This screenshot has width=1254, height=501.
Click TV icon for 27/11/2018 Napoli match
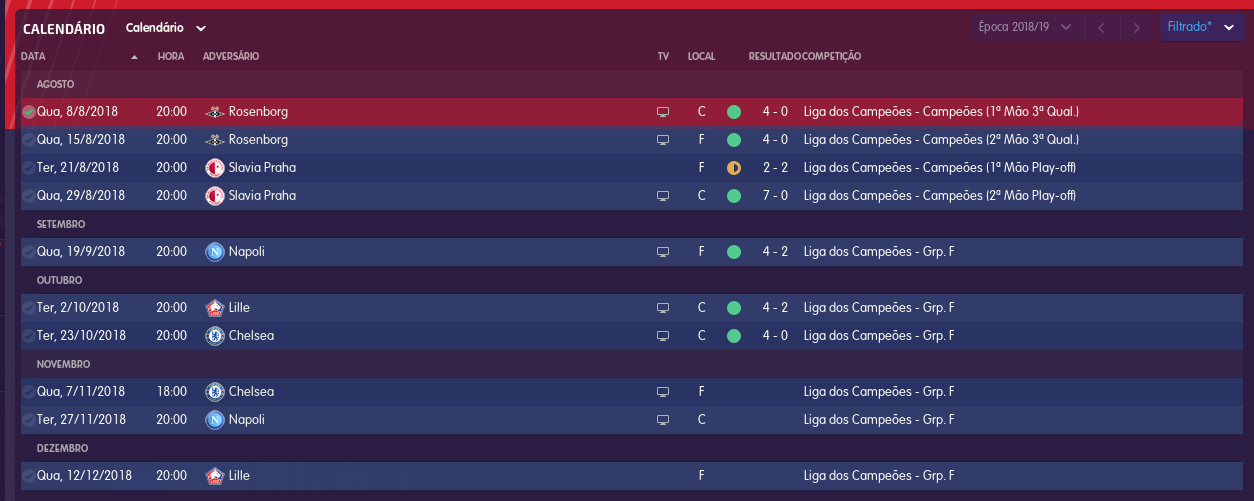point(662,420)
